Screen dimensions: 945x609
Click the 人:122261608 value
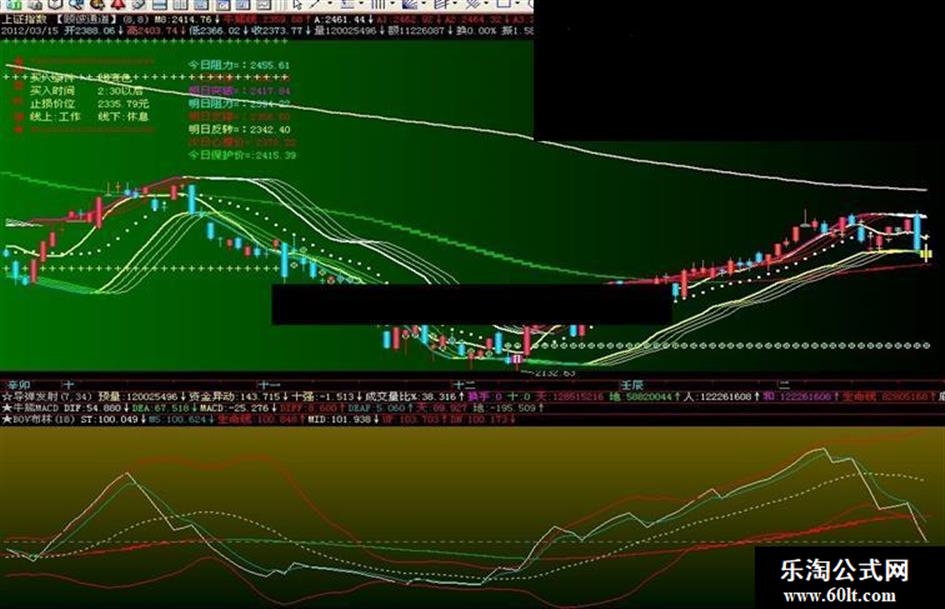tap(718, 396)
